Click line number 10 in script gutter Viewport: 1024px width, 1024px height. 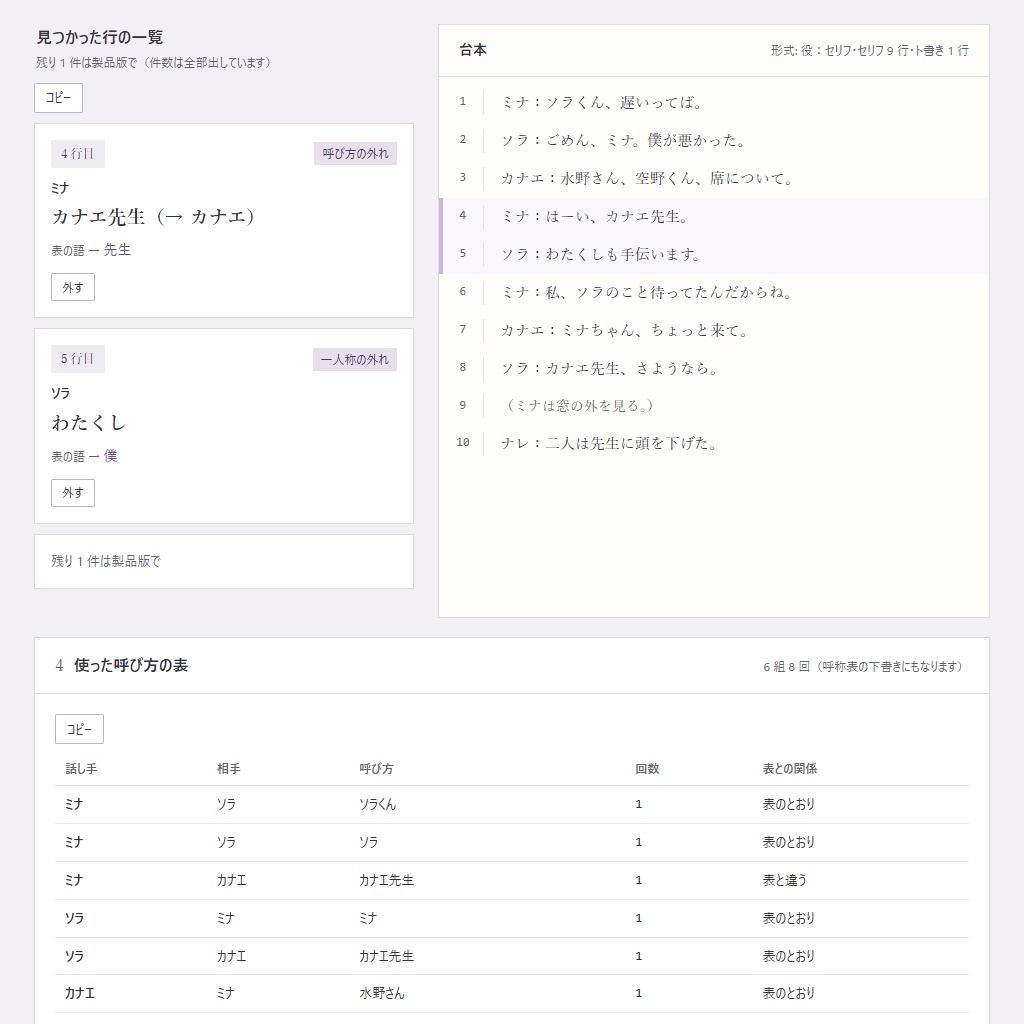click(462, 442)
